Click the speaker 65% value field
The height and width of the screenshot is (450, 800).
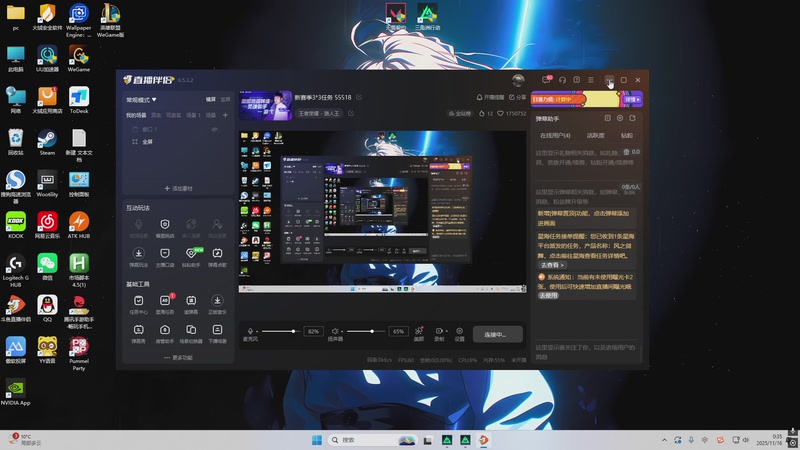coord(398,332)
